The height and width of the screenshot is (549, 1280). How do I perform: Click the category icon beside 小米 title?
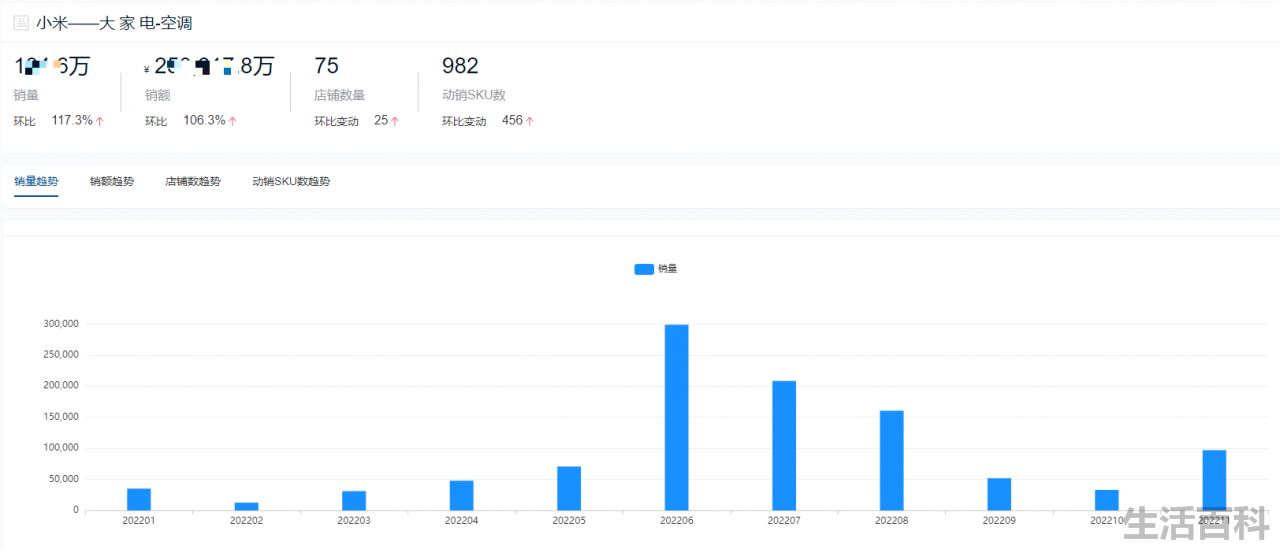click(21, 23)
